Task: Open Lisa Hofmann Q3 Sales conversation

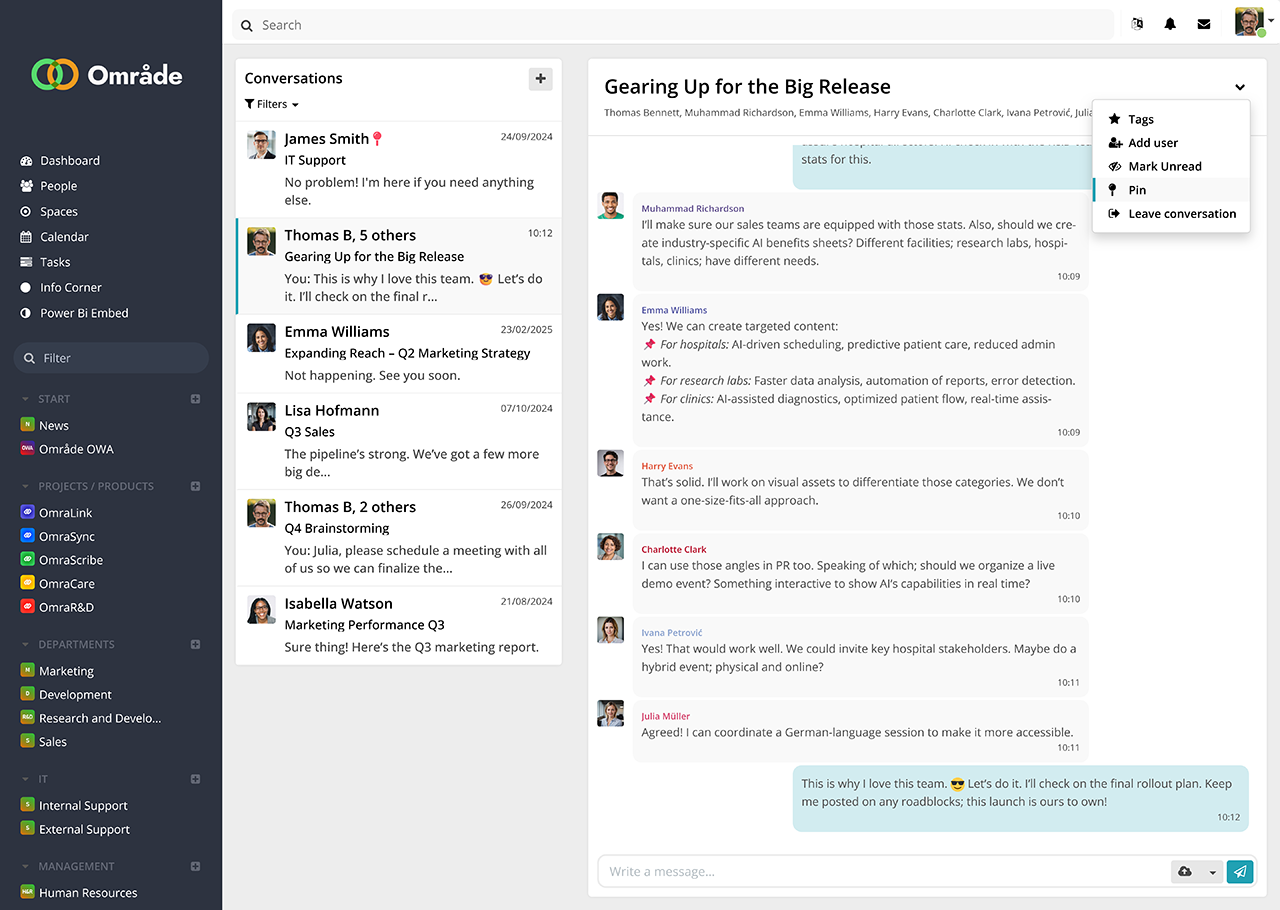Action: click(398, 441)
